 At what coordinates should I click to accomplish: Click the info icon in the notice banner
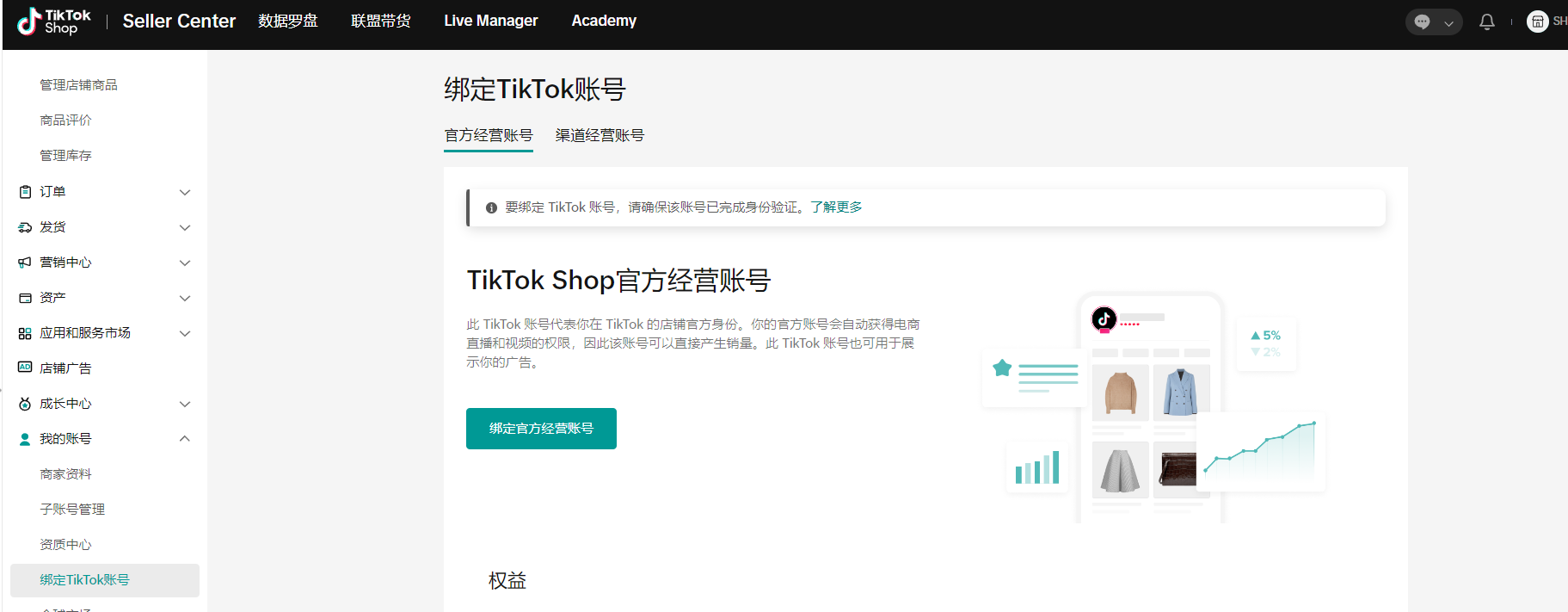[491, 207]
